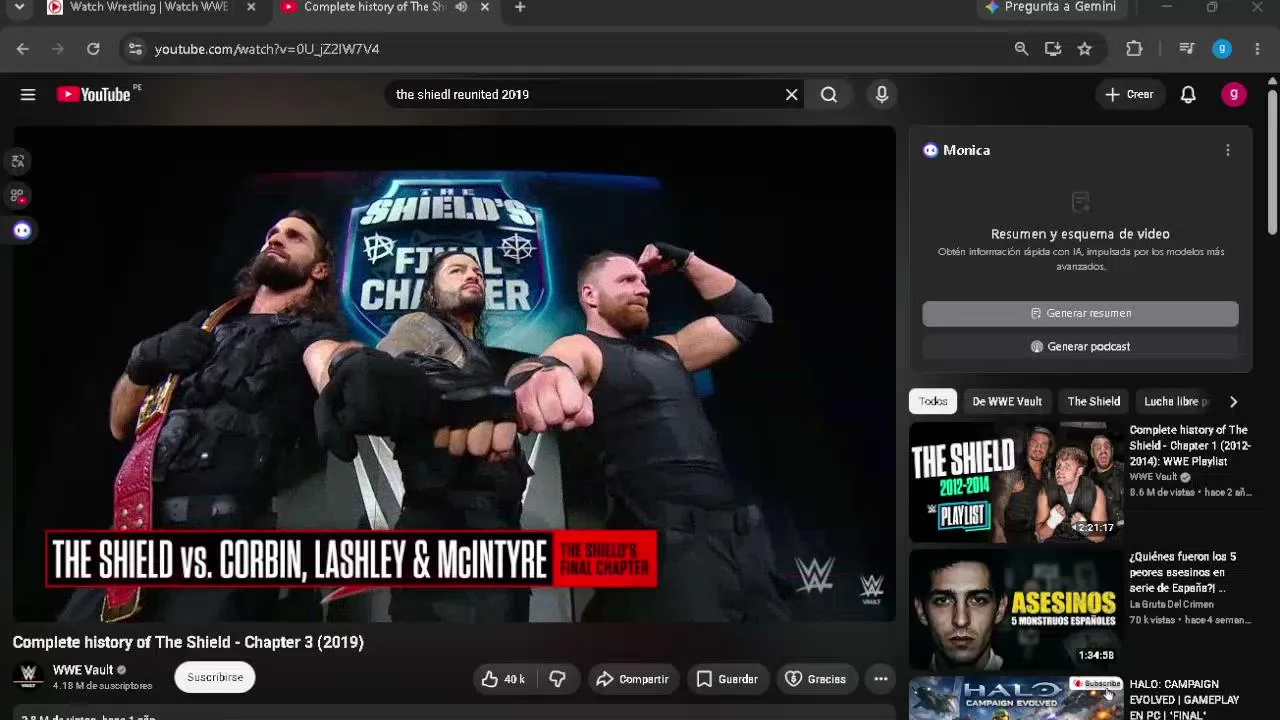Open a new browser tab
1280x720 pixels.
tap(520, 7)
